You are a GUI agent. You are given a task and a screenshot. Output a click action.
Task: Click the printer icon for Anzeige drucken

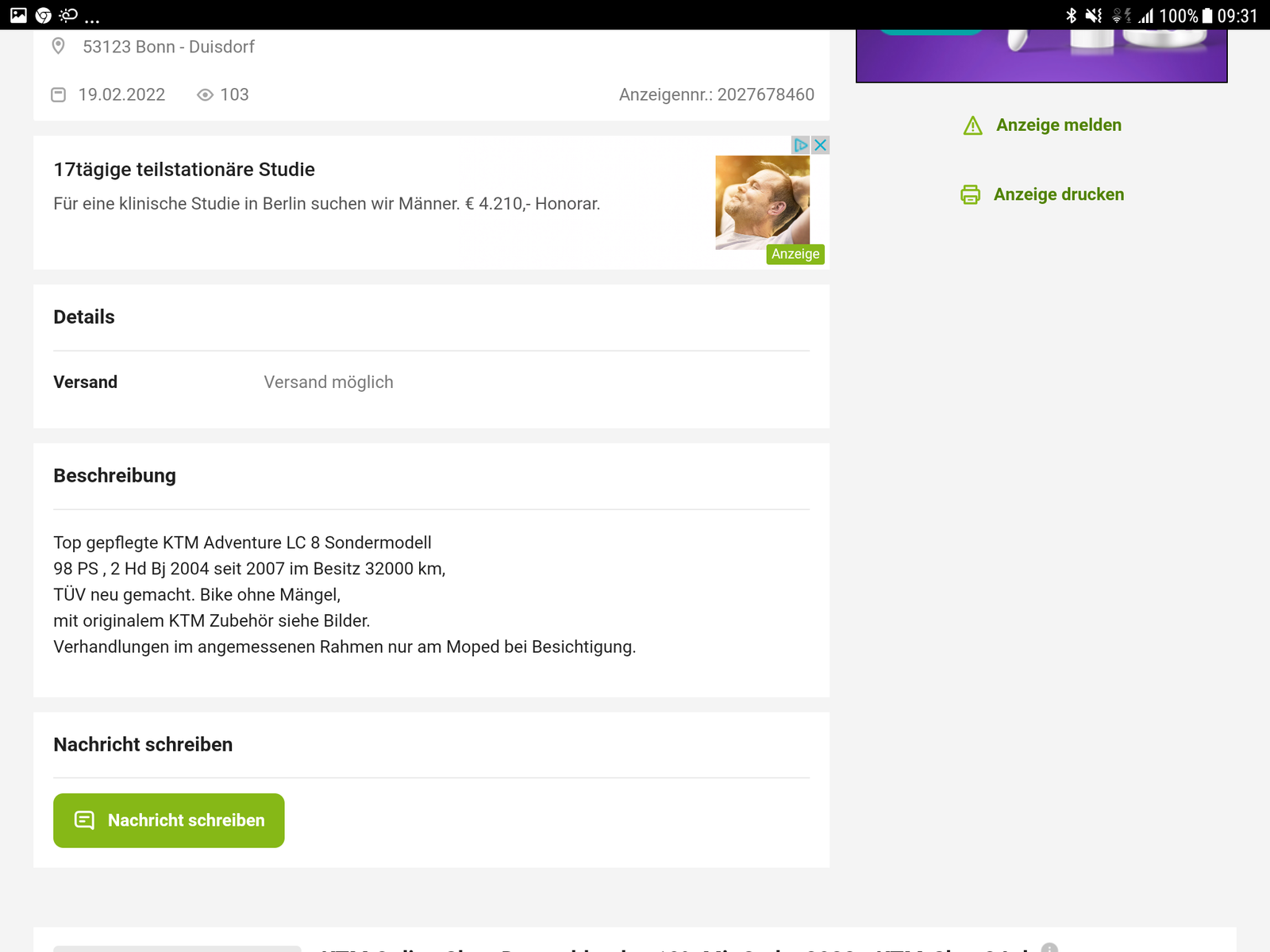(x=970, y=194)
